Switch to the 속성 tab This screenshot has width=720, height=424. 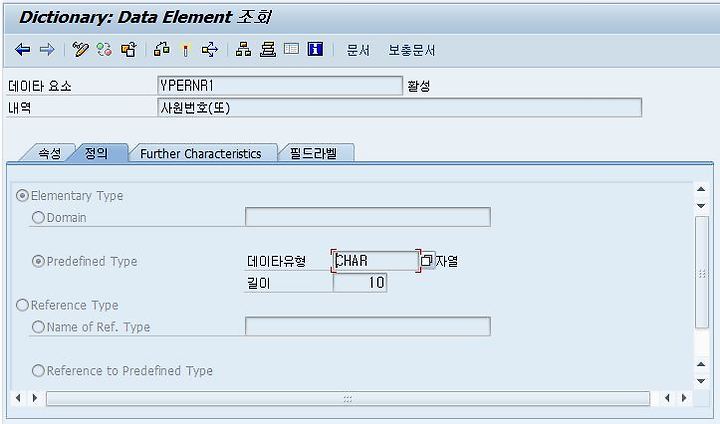(x=49, y=153)
